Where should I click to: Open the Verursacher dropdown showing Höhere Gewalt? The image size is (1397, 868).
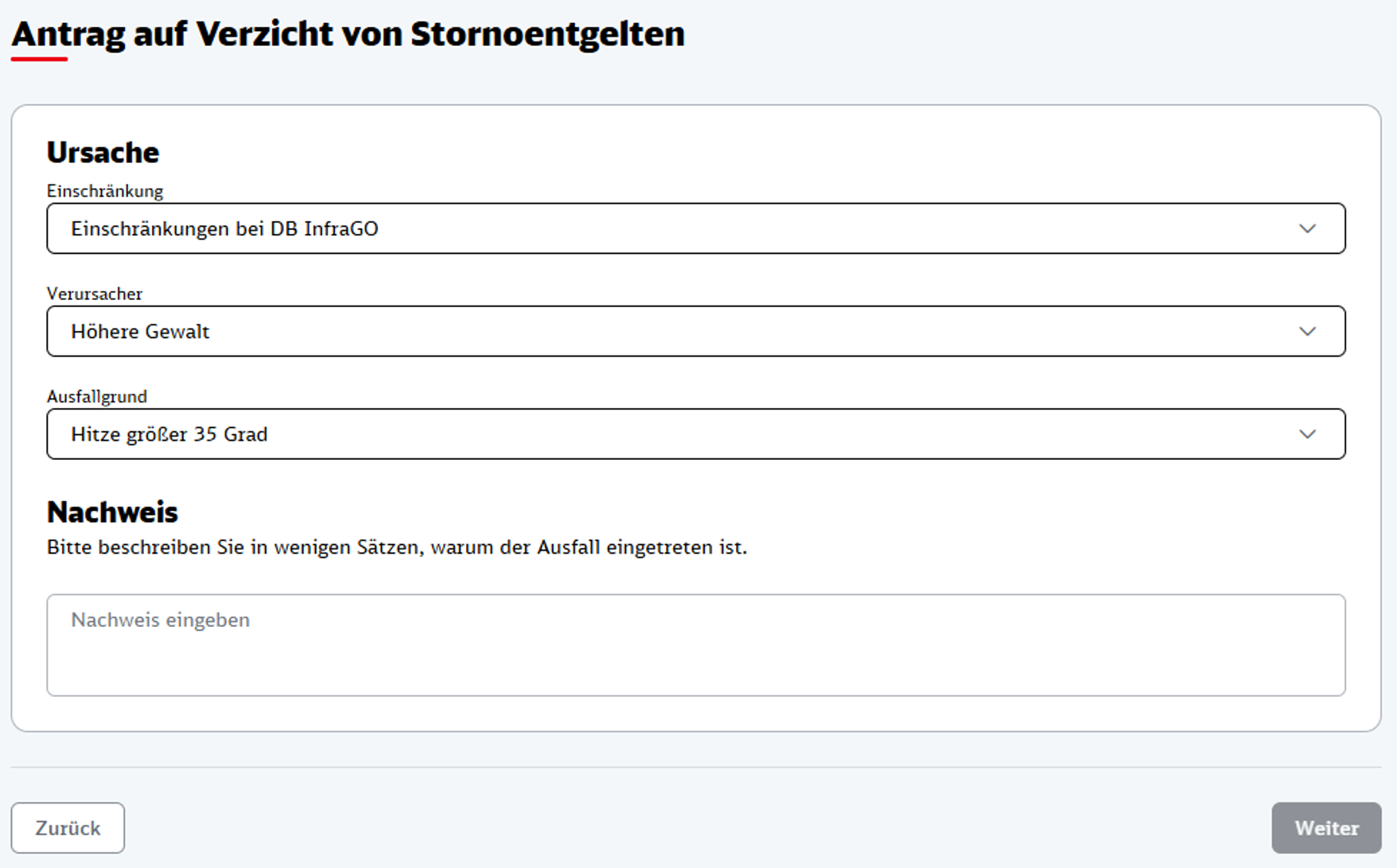tap(696, 331)
